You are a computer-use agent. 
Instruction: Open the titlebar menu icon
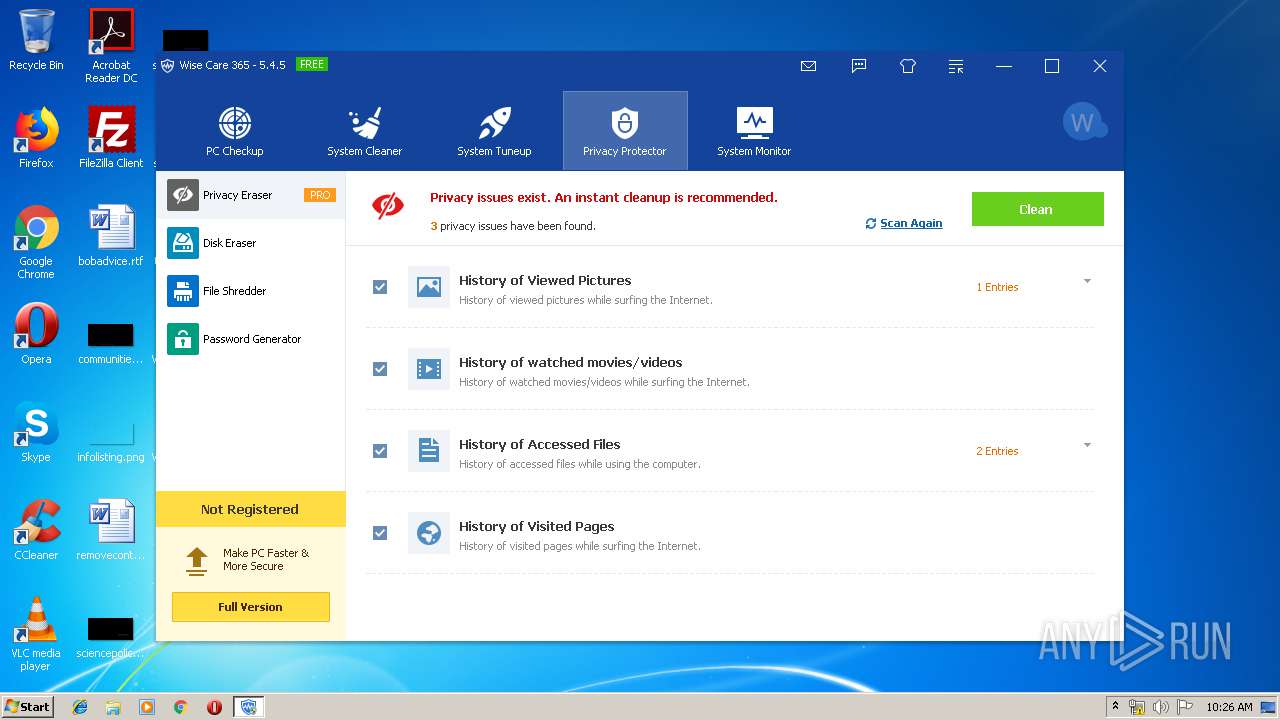tap(957, 66)
